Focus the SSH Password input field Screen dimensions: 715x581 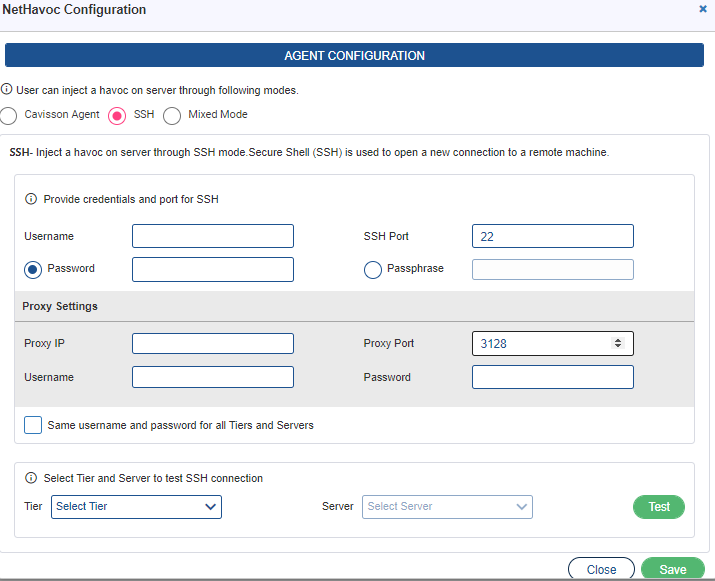click(213, 270)
